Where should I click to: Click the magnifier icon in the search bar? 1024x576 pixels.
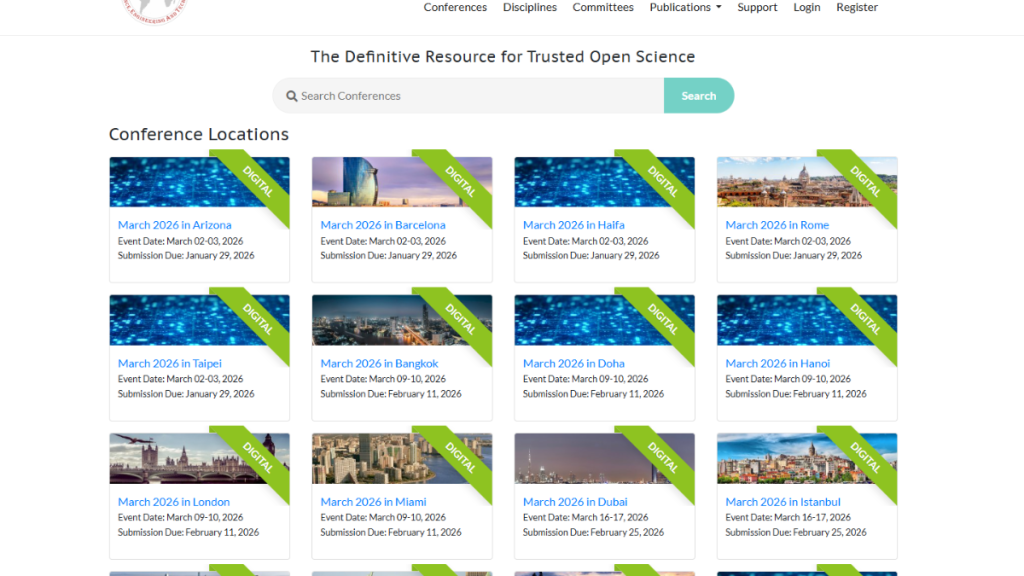[x=291, y=95]
